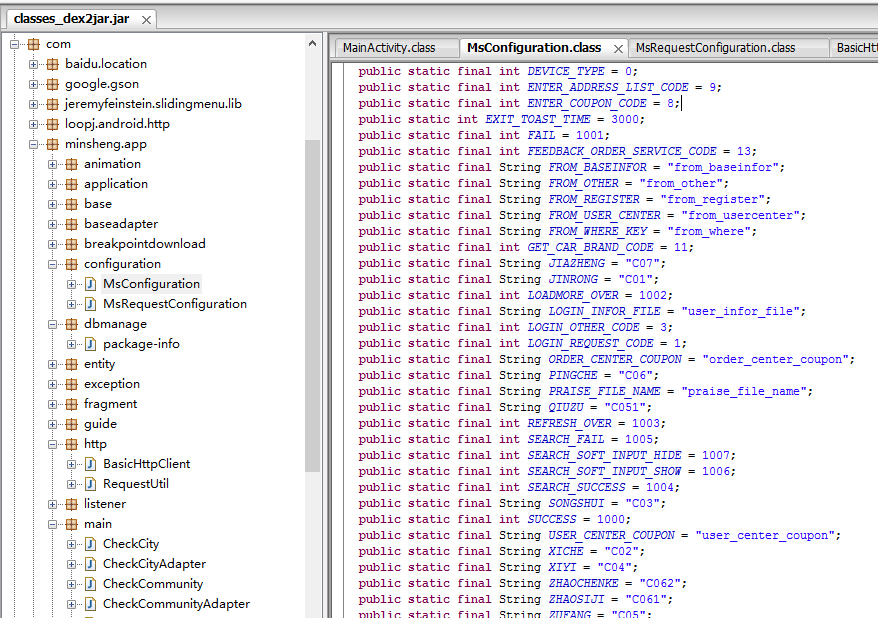Click the loopj.android.http package icon

click(x=53, y=124)
